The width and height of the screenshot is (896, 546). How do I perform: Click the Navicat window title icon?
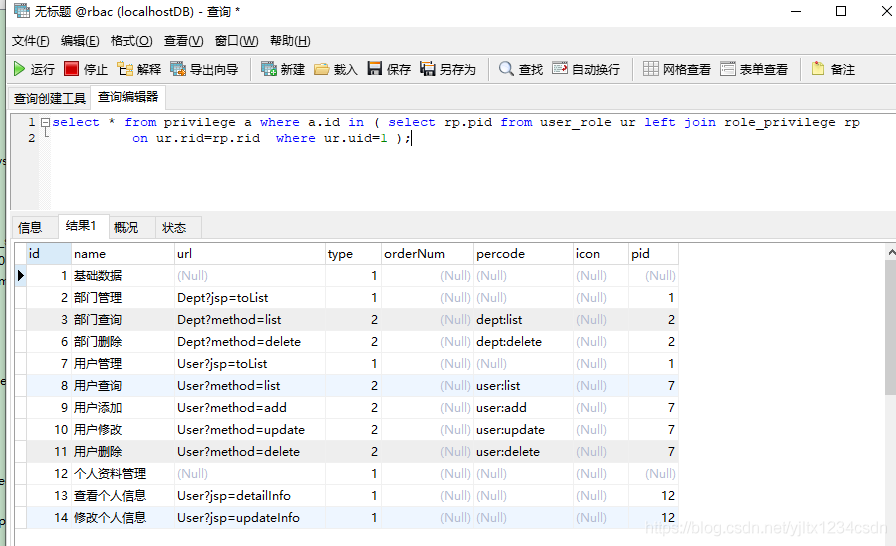[x=21, y=10]
